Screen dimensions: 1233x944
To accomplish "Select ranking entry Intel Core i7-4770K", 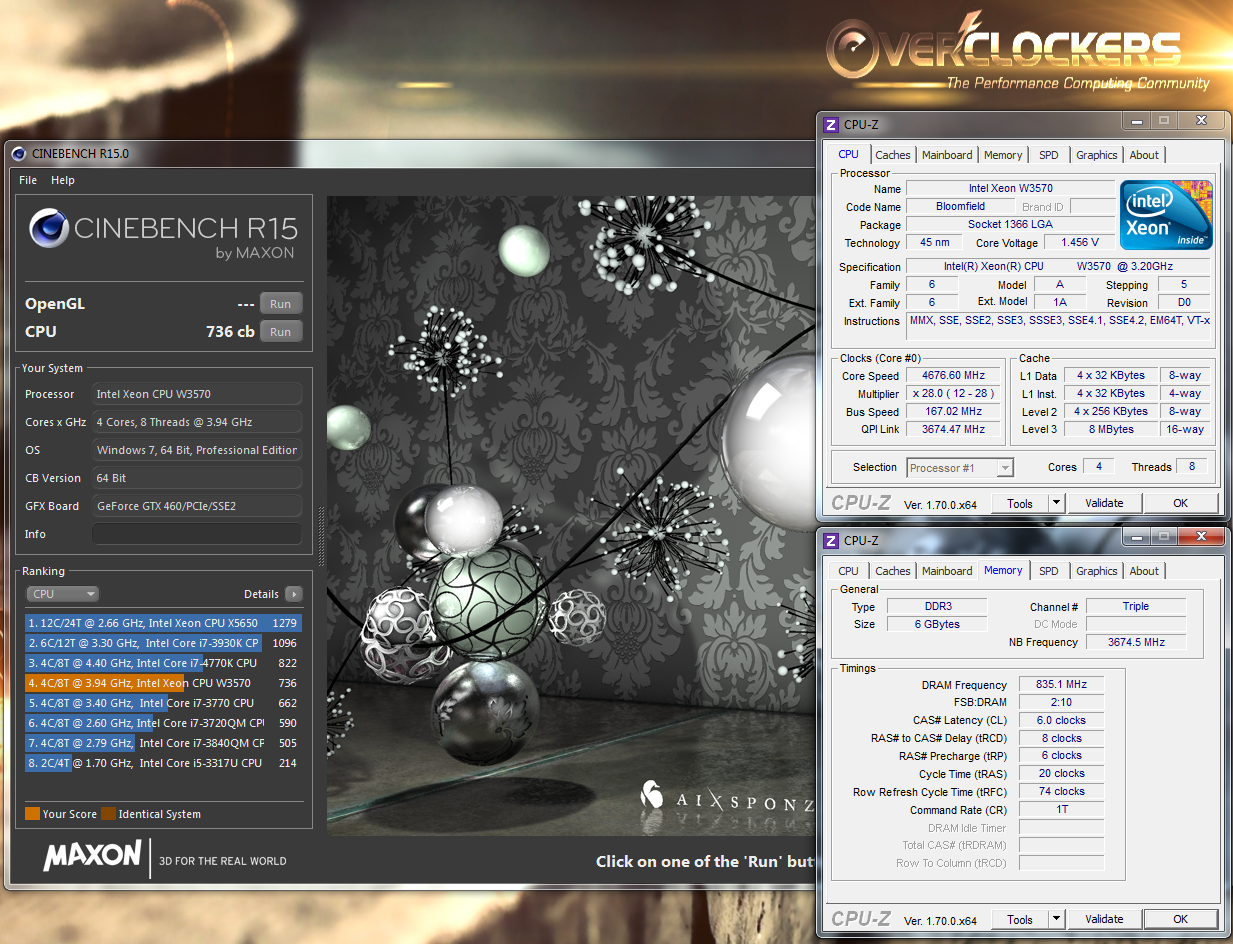I will 163,663.
